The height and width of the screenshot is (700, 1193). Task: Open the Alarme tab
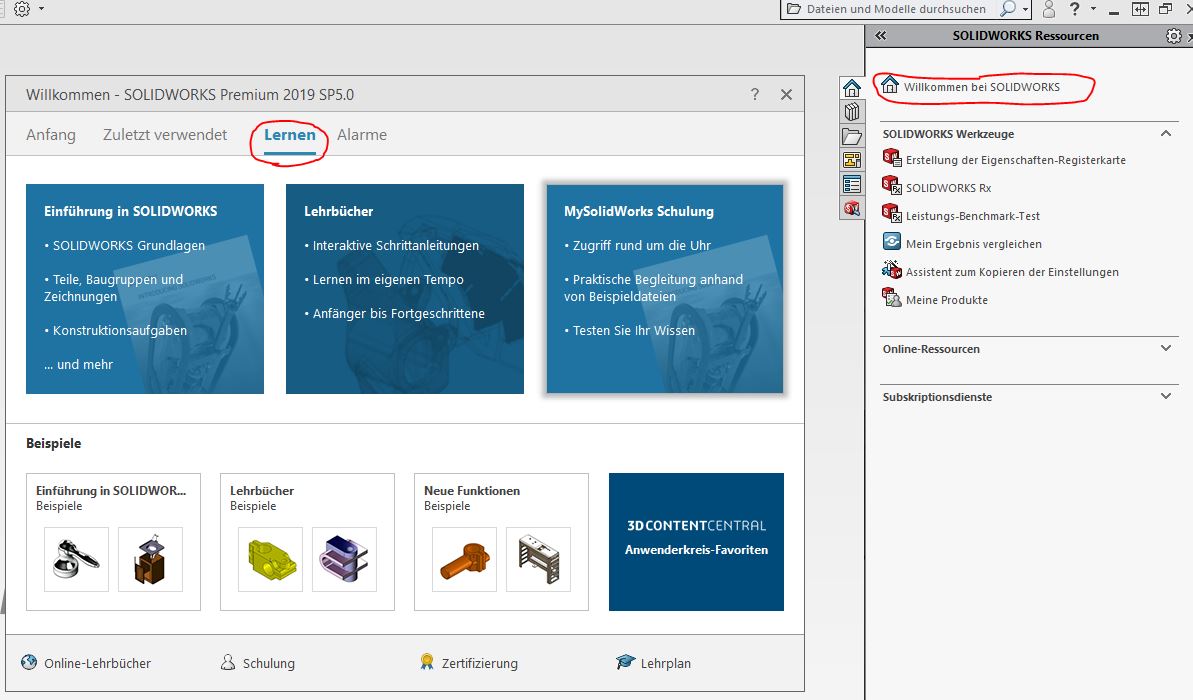[x=362, y=135]
